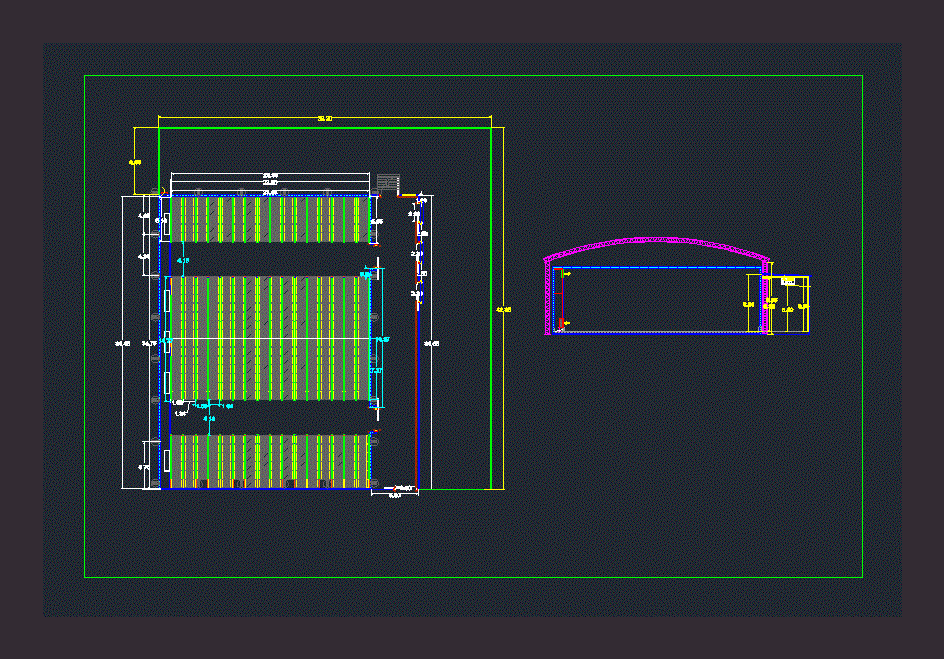Pick the white dimension below plan's bottom-right corner
Screen dimensions: 944x659
tap(395, 494)
